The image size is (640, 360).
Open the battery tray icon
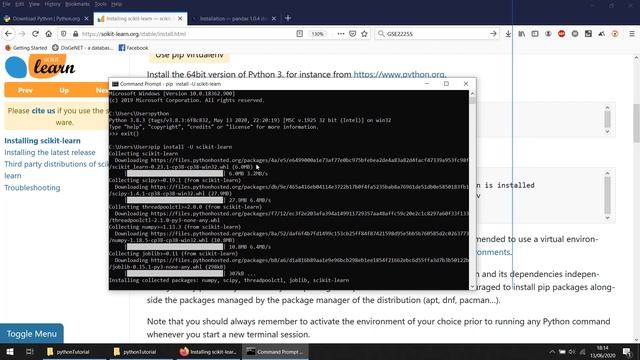pos(562,351)
